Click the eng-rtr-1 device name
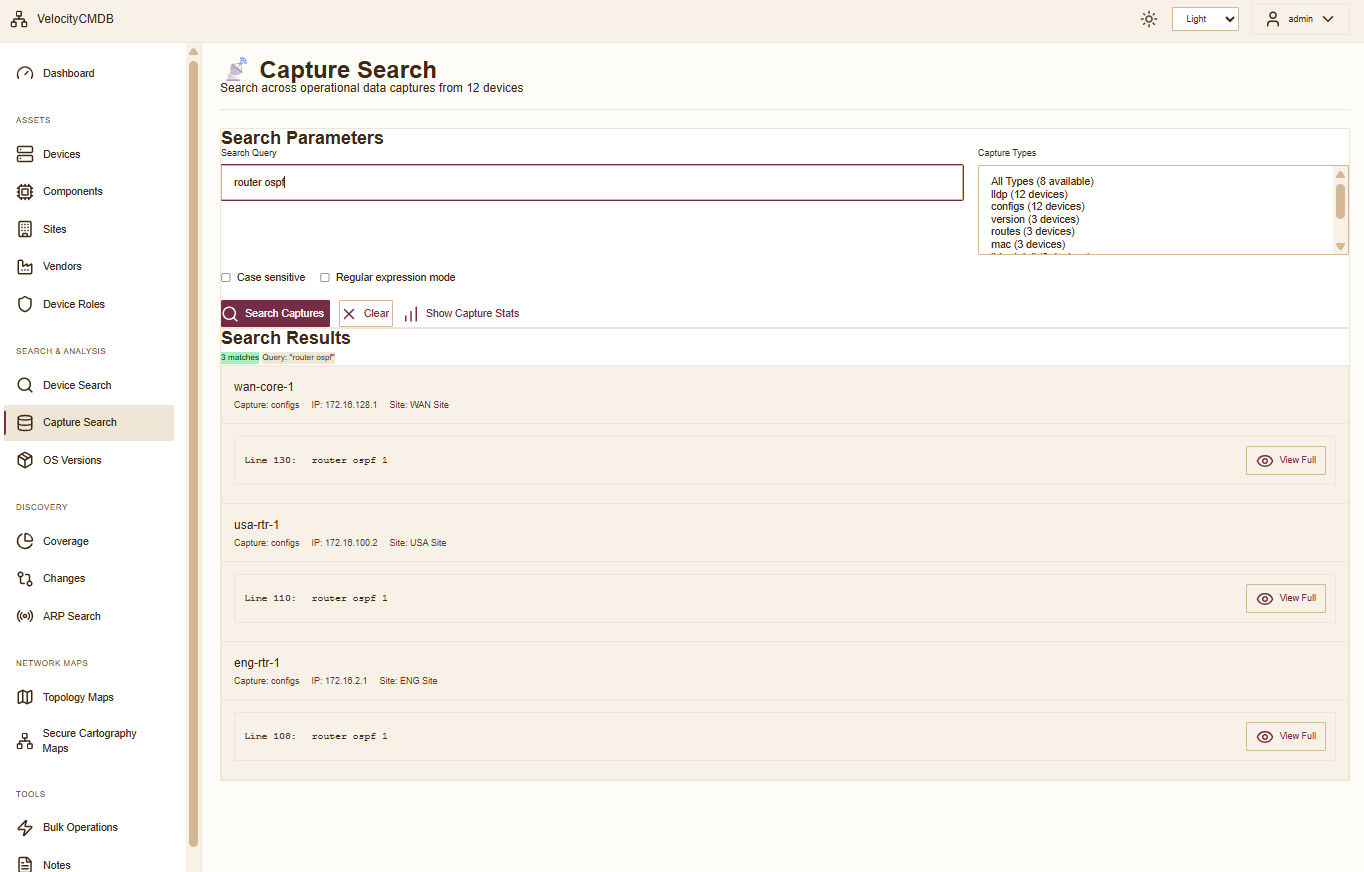1364x872 pixels. coord(257,663)
